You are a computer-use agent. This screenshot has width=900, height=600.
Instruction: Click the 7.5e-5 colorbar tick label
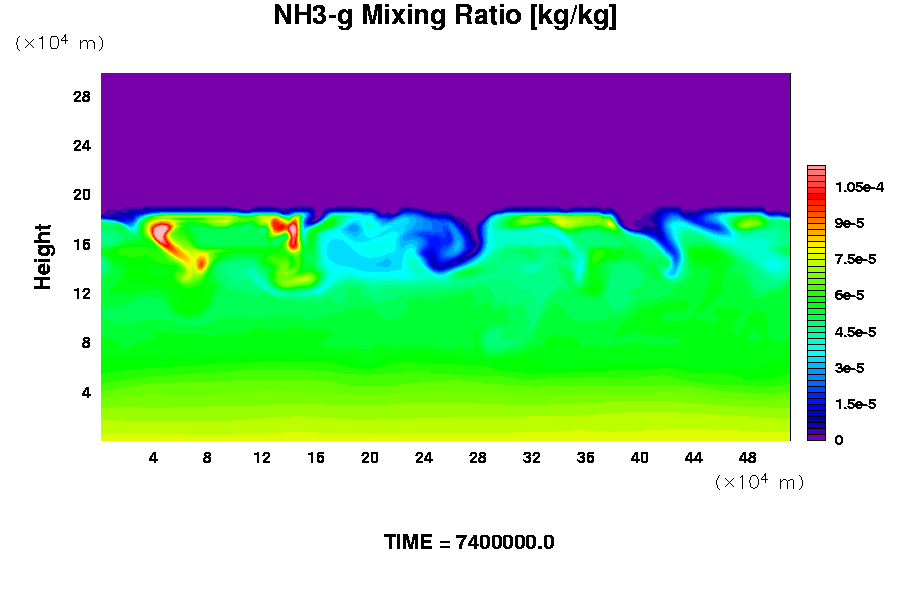[855, 259]
